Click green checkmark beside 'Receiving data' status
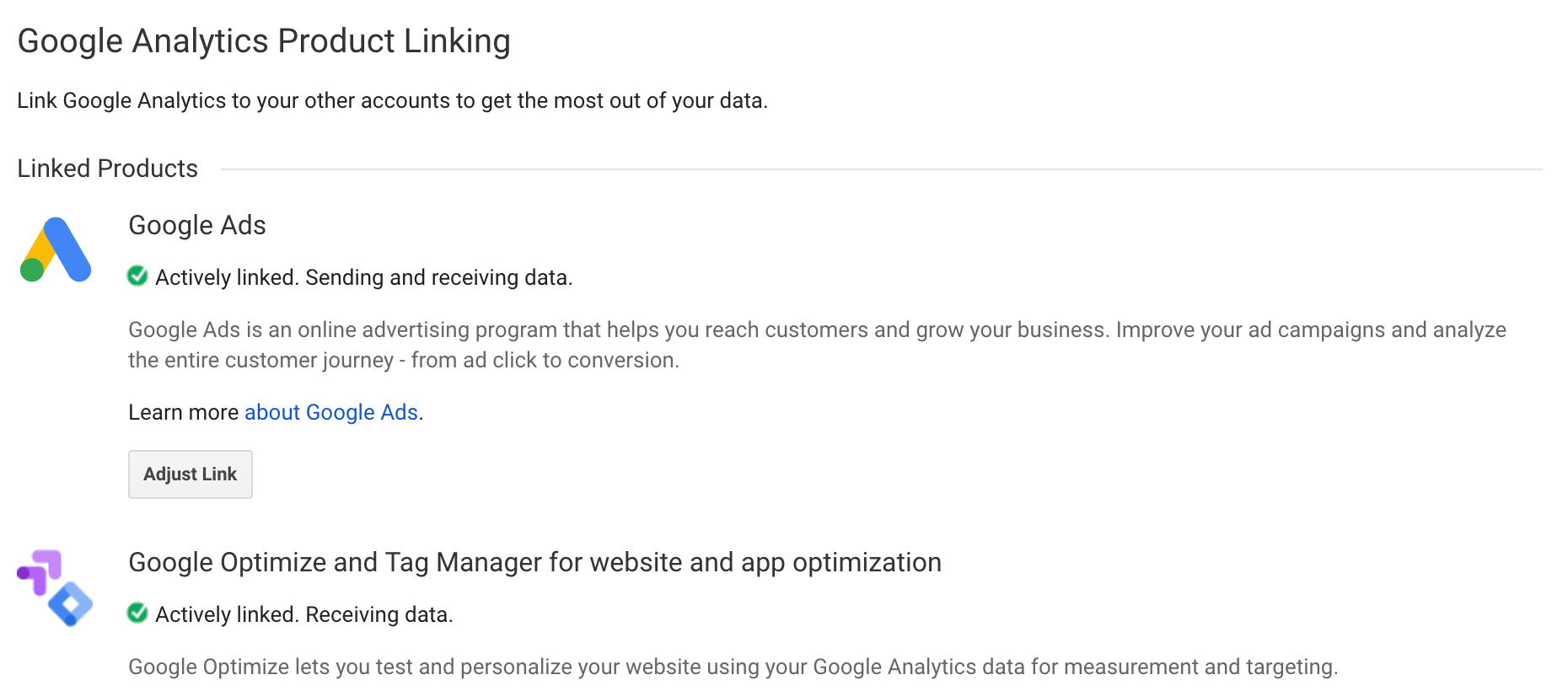 [137, 613]
